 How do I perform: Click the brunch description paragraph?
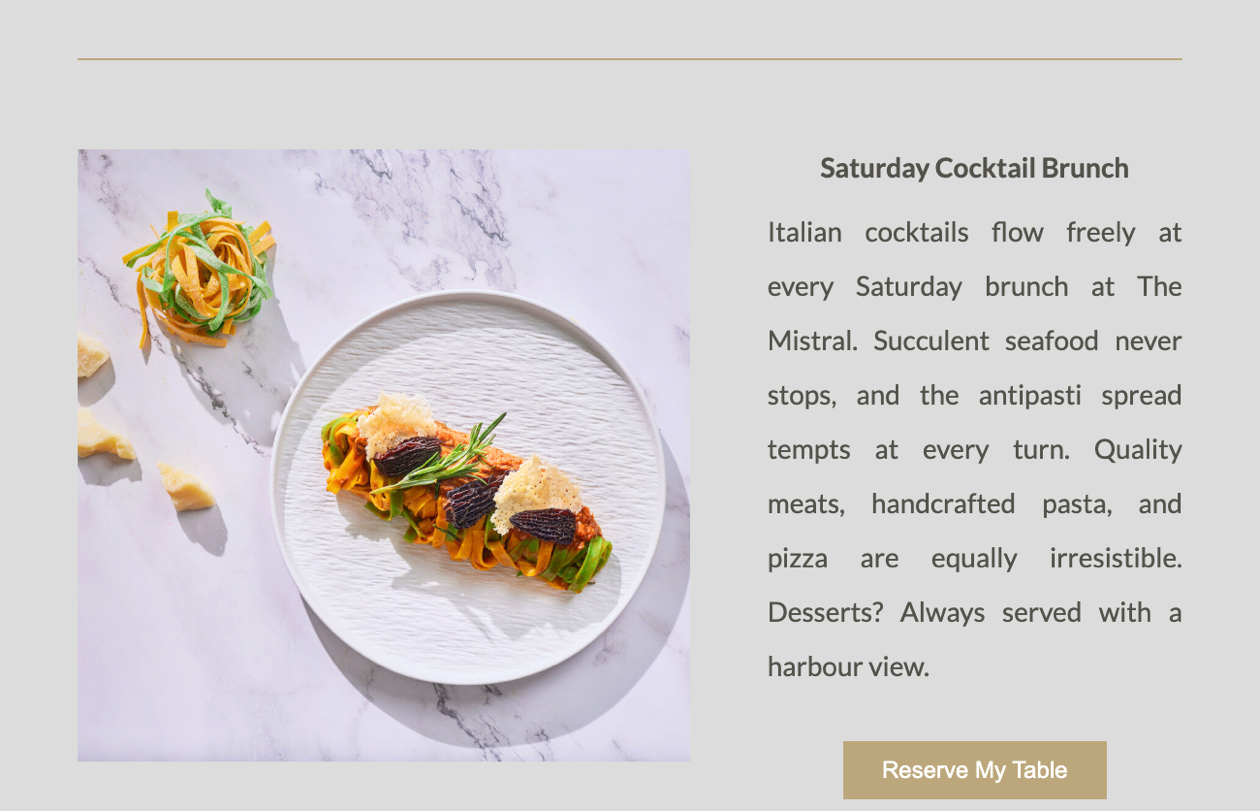point(974,449)
